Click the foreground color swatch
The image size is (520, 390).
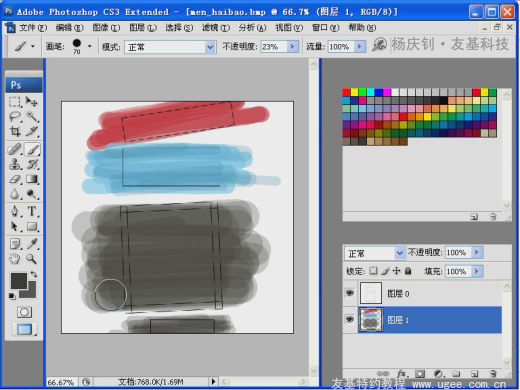19,281
